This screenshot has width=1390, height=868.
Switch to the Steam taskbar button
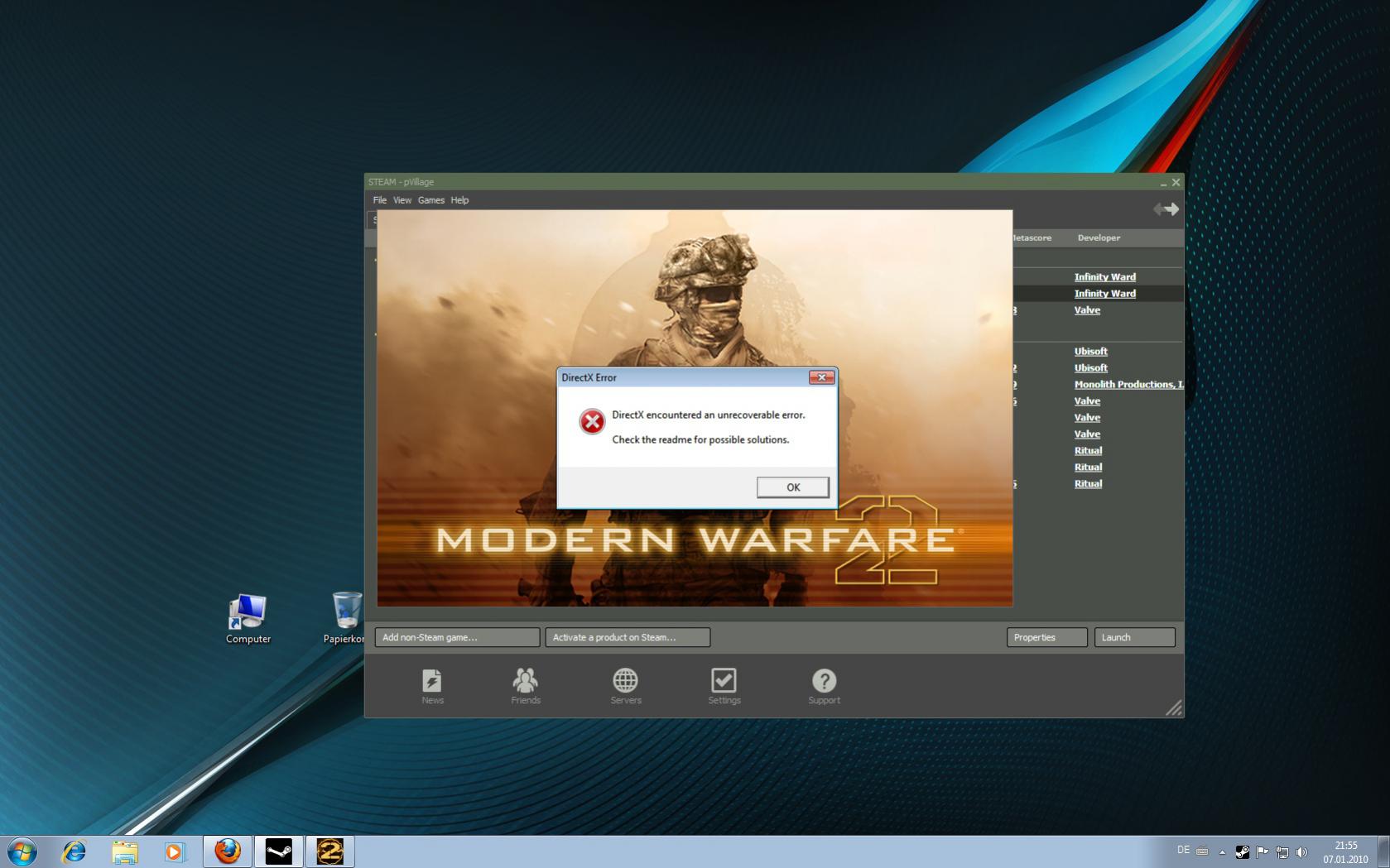pyautogui.click(x=279, y=851)
